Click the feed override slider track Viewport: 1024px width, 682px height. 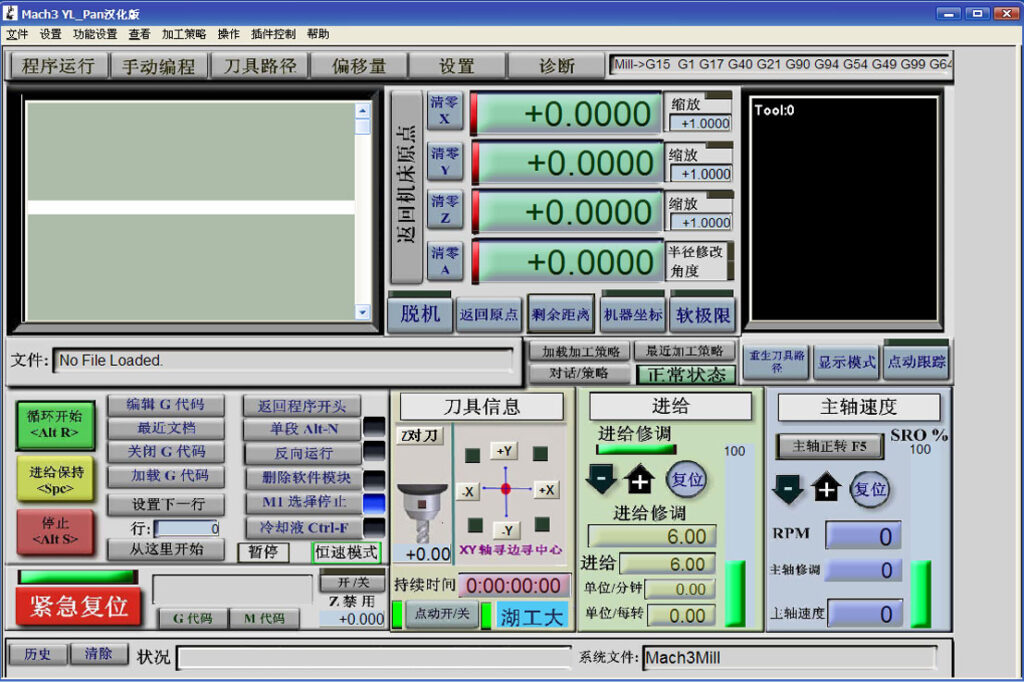pyautogui.click(x=637, y=451)
